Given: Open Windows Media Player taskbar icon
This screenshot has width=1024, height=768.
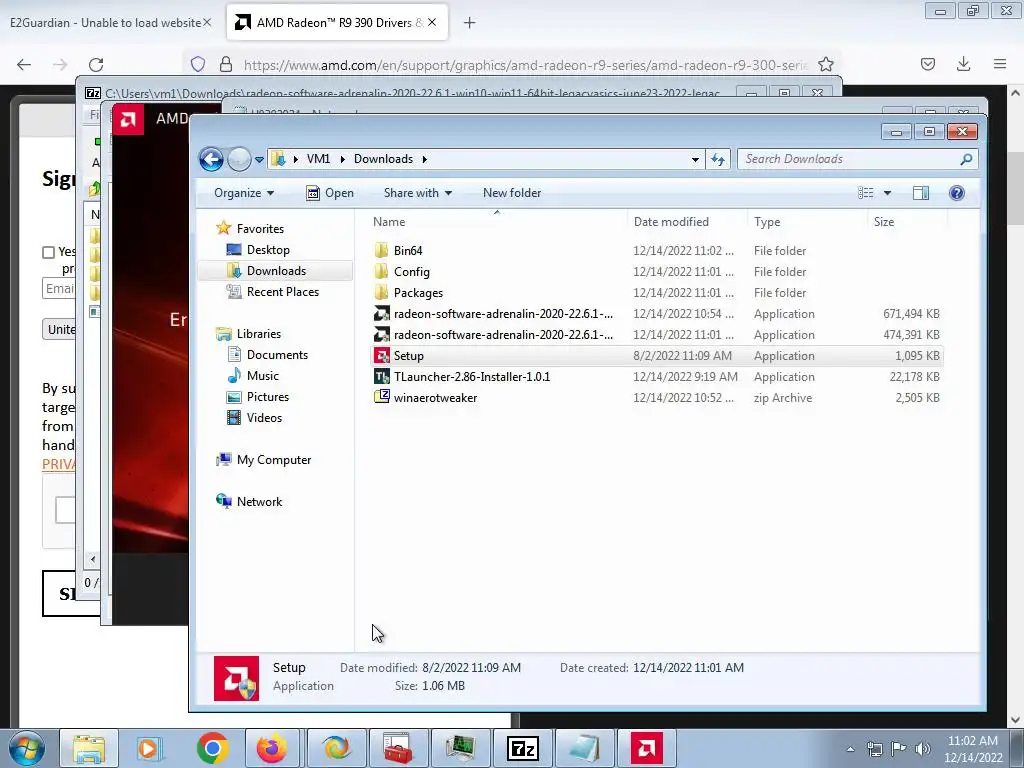Looking at the screenshot, I should pos(149,748).
